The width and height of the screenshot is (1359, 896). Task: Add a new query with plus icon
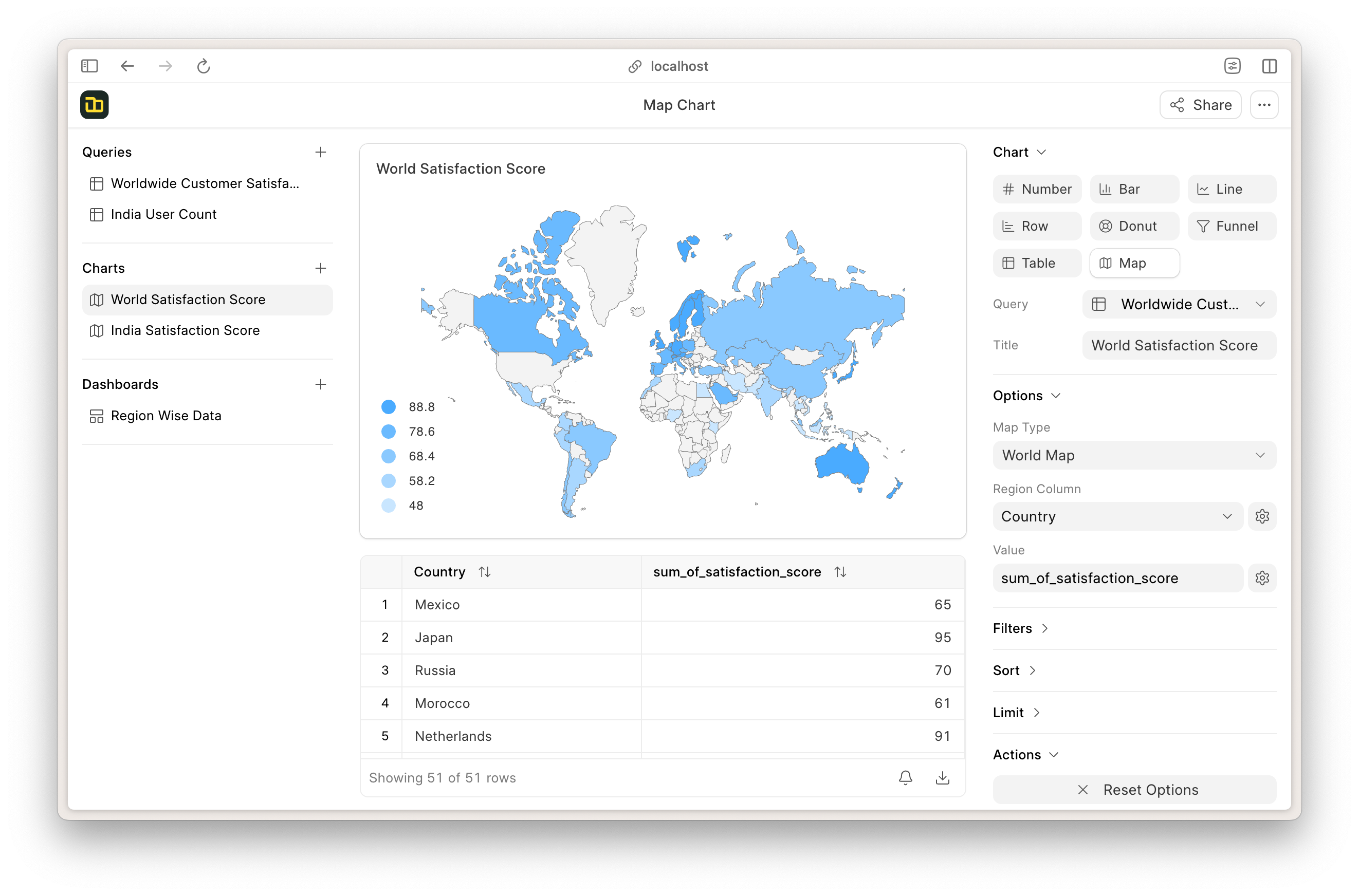coord(321,152)
